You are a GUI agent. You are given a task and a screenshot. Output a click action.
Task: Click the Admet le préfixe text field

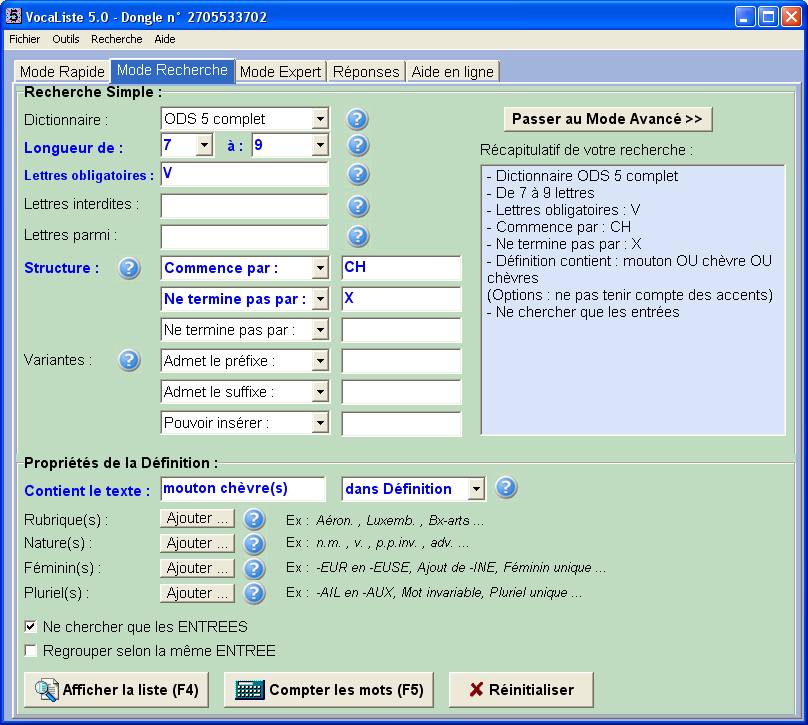coord(401,361)
